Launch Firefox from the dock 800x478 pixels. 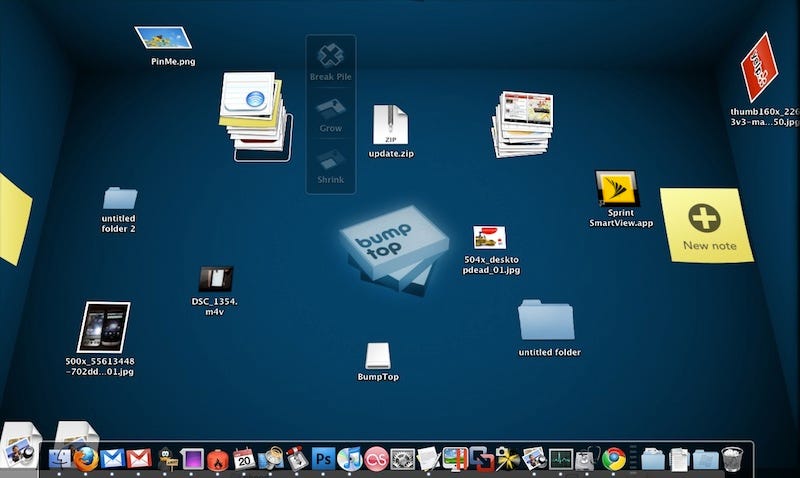click(x=86, y=458)
